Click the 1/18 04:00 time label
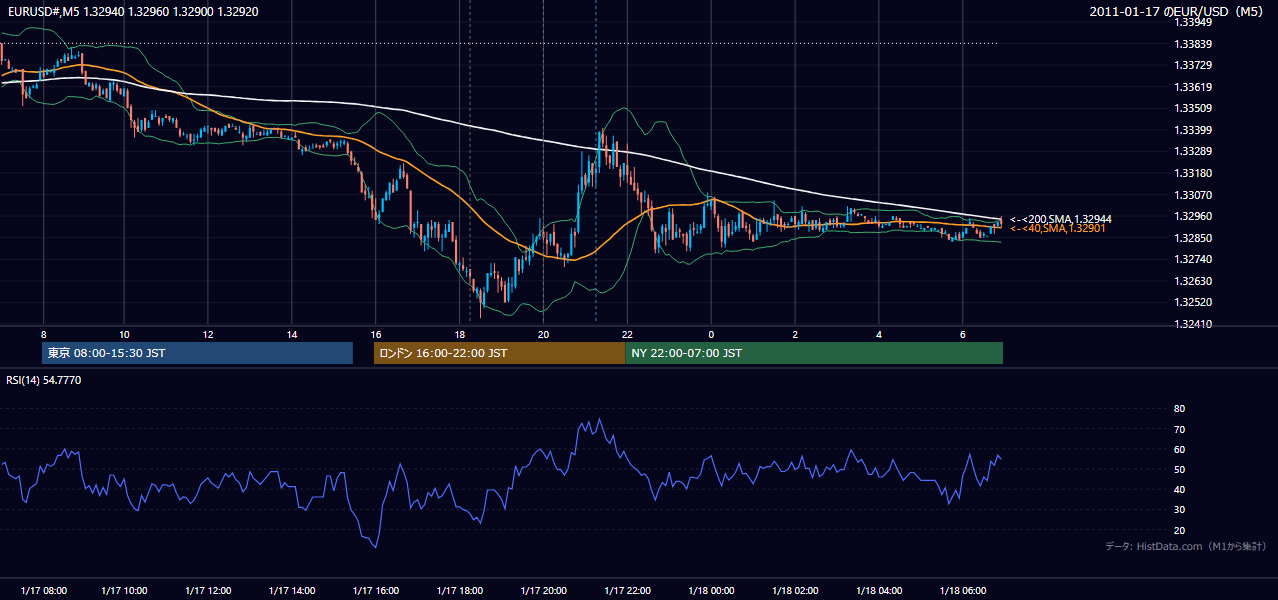 [x=879, y=591]
